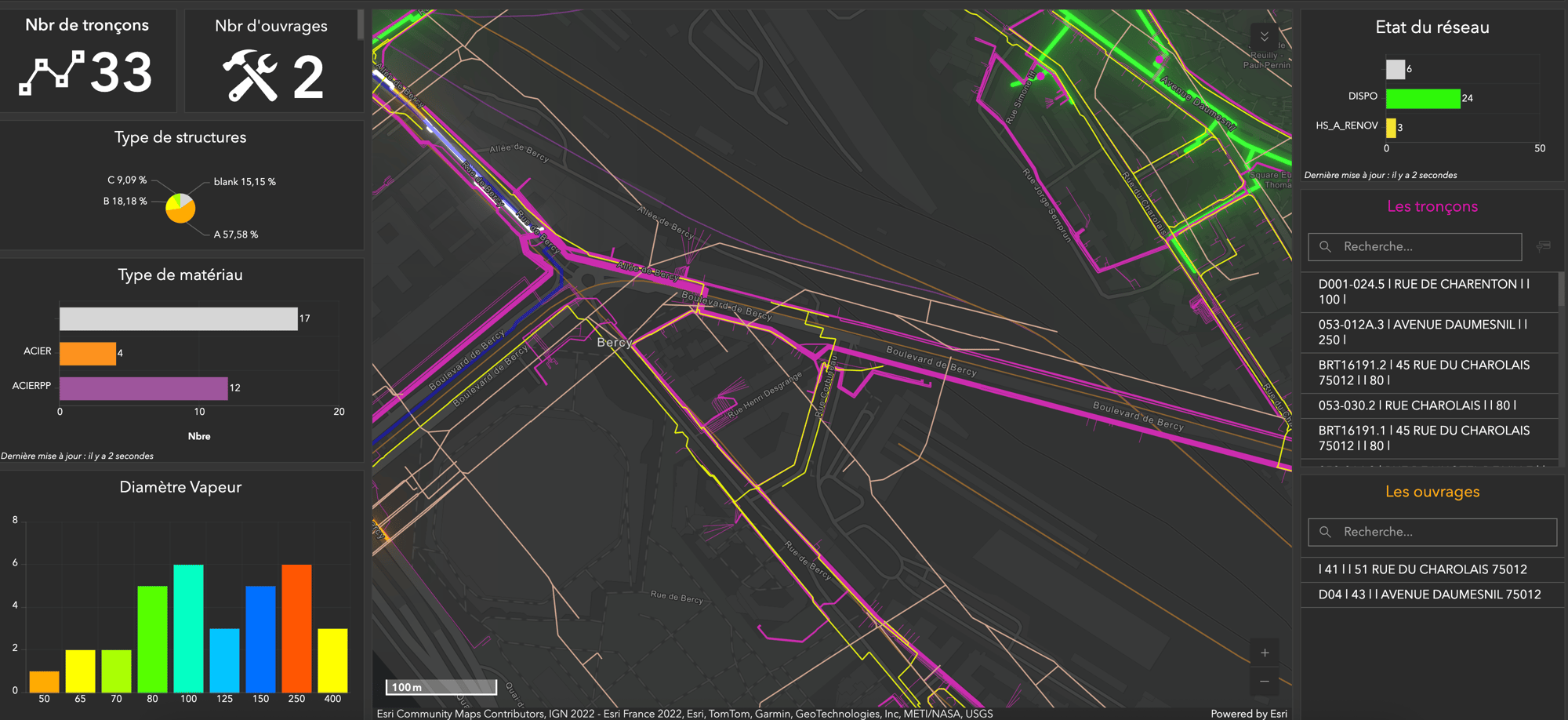Screen dimensions: 1568x720
Task: Expand the map tools chevron button
Action: [x=1264, y=37]
